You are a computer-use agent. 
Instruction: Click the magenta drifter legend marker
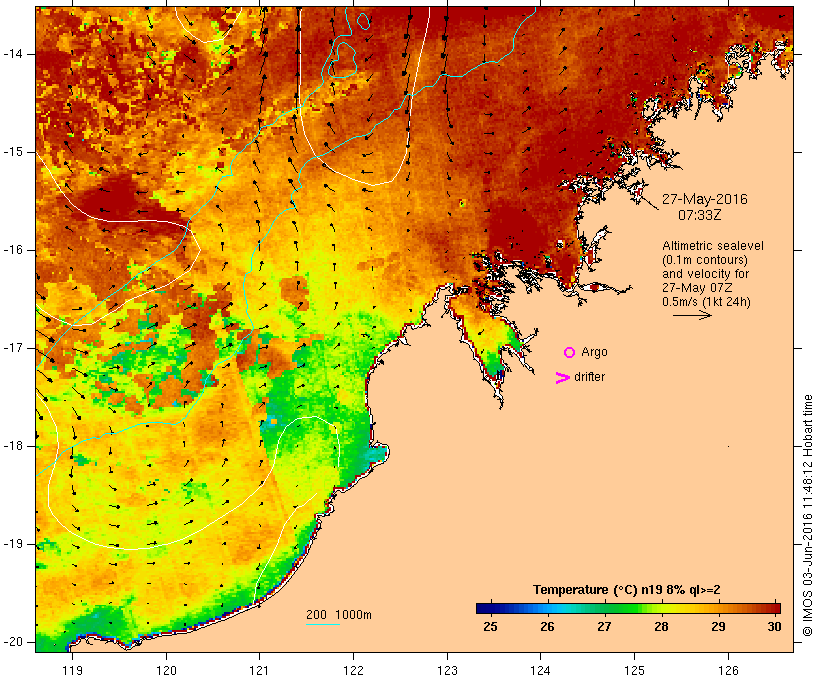click(x=563, y=378)
